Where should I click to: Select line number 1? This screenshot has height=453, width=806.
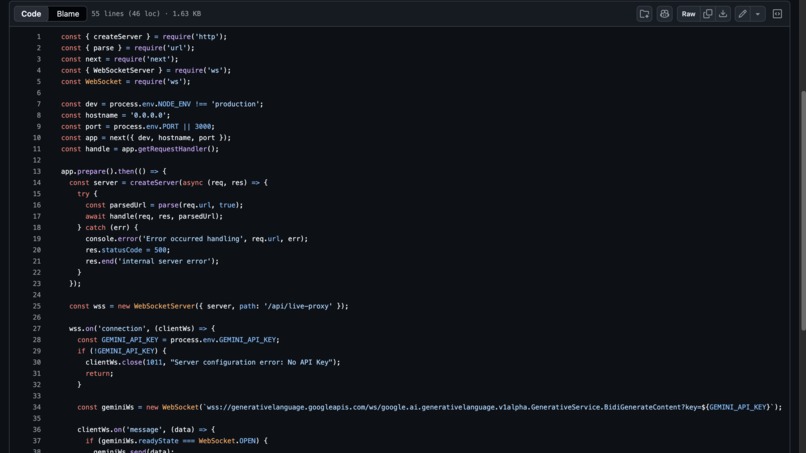click(39, 37)
